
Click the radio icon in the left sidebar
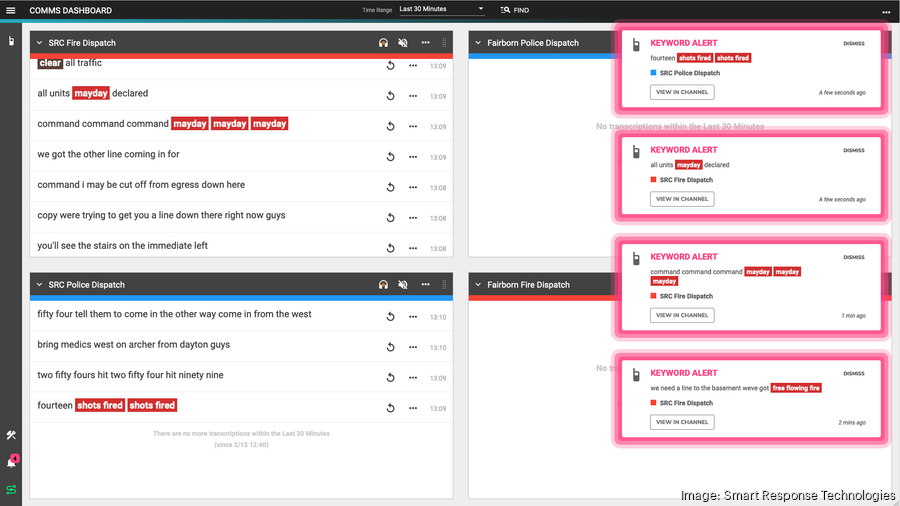tap(11, 41)
